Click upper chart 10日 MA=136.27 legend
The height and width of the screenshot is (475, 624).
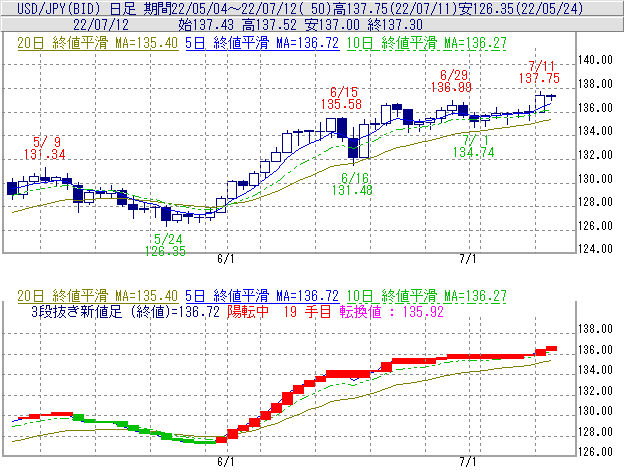tap(427, 43)
